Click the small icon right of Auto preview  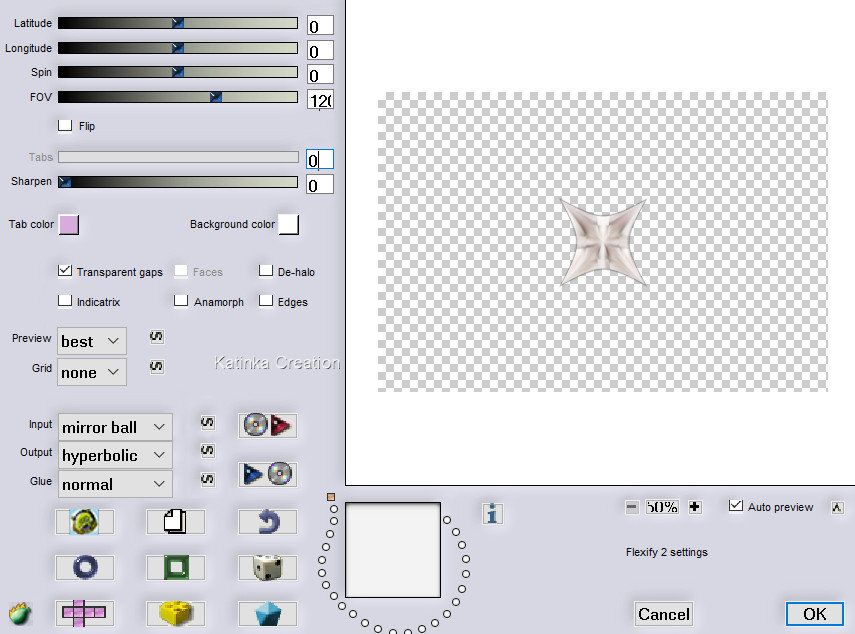(x=838, y=508)
